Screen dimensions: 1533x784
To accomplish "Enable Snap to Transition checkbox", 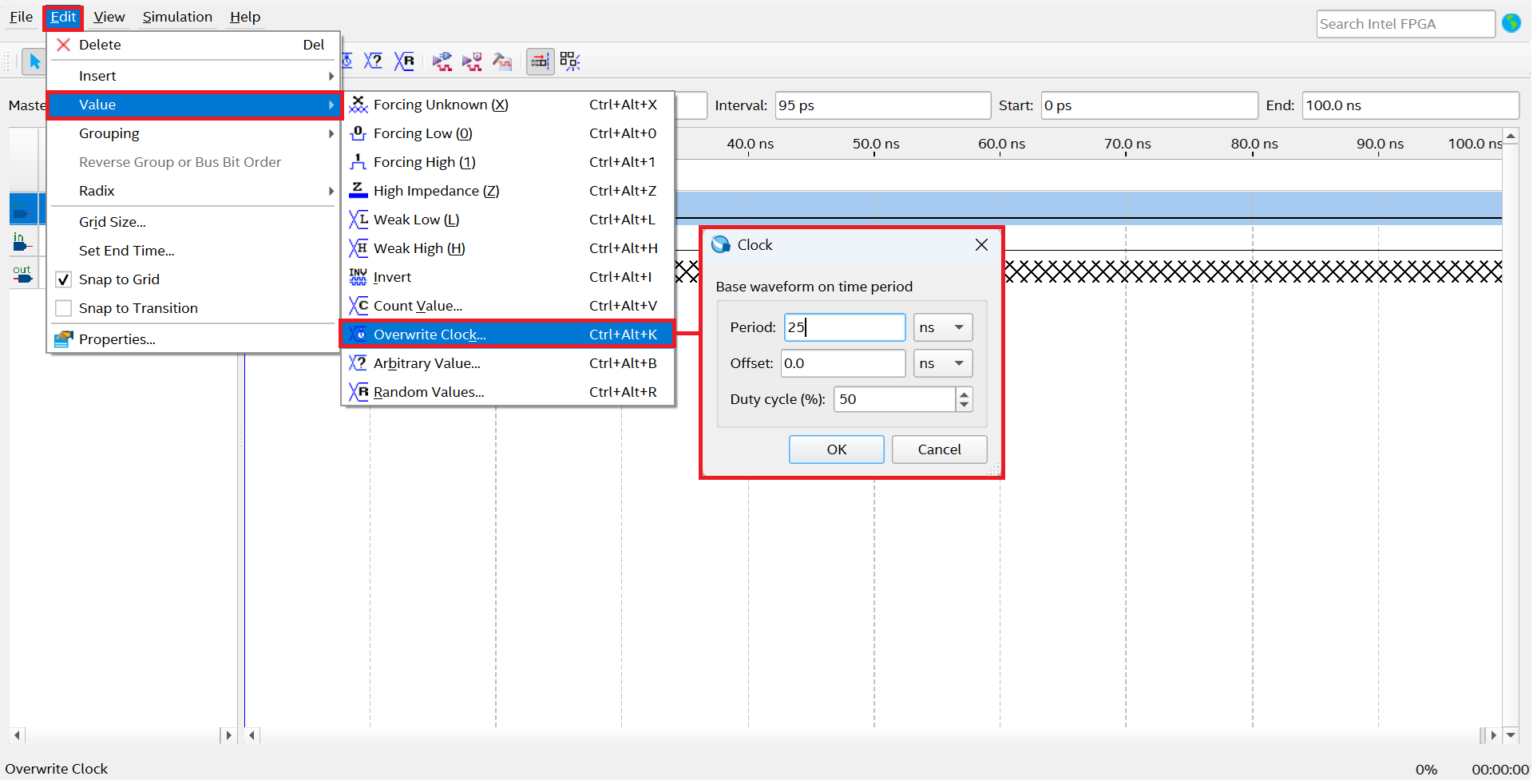I will point(64,308).
